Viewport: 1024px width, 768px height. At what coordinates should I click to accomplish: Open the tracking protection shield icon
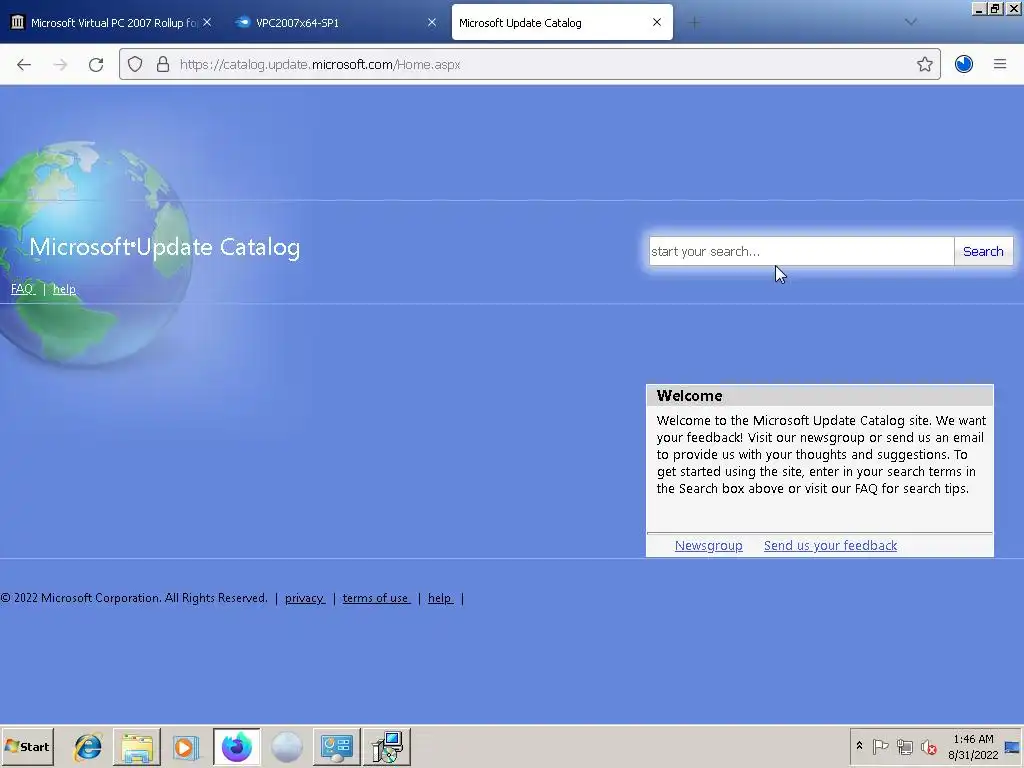(135, 64)
